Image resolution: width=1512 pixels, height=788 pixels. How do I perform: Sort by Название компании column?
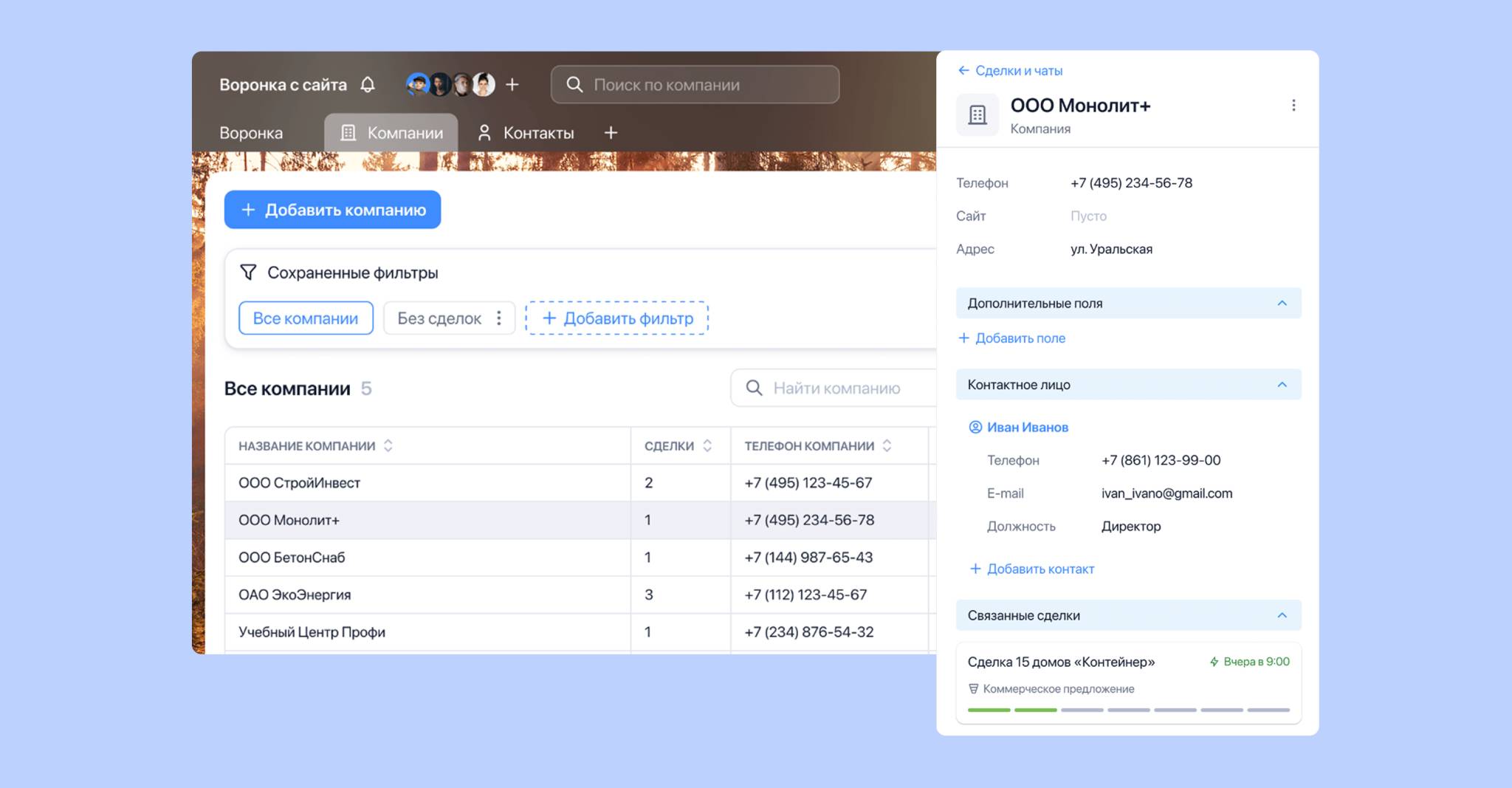tap(388, 446)
